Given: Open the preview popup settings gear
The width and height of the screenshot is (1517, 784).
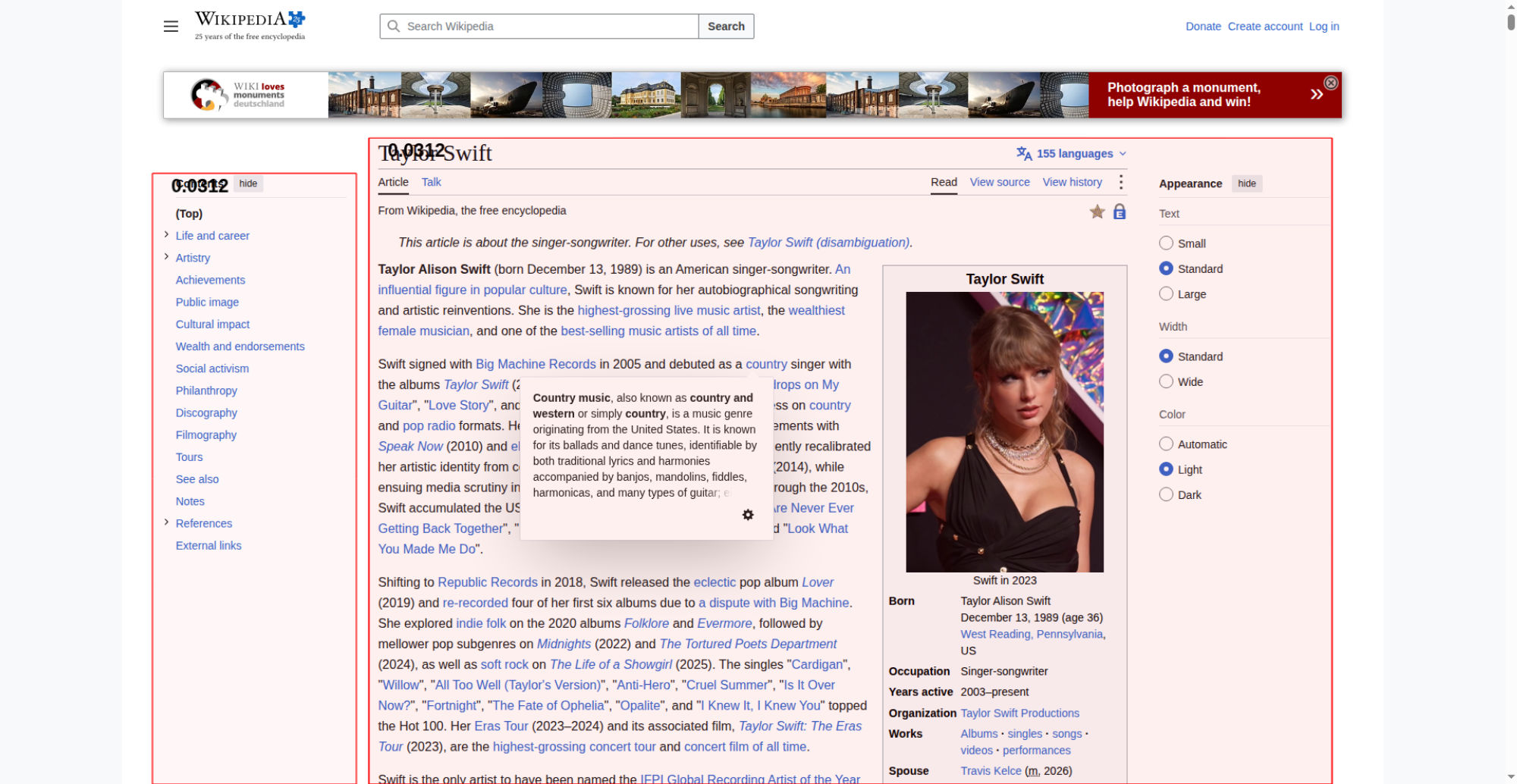Looking at the screenshot, I should click(748, 515).
